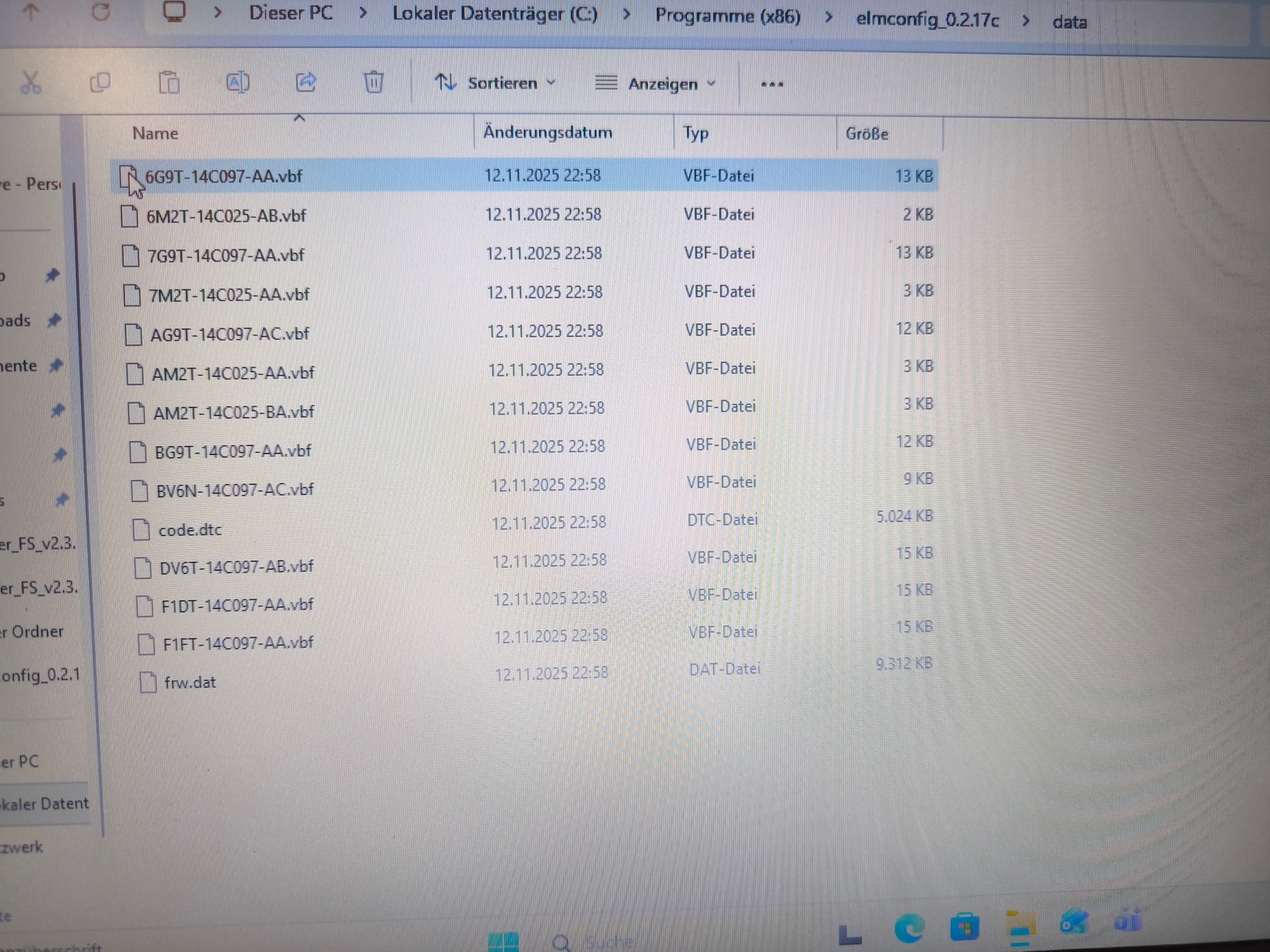
Task: Click the Copy icon in toolbar
Action: click(100, 83)
